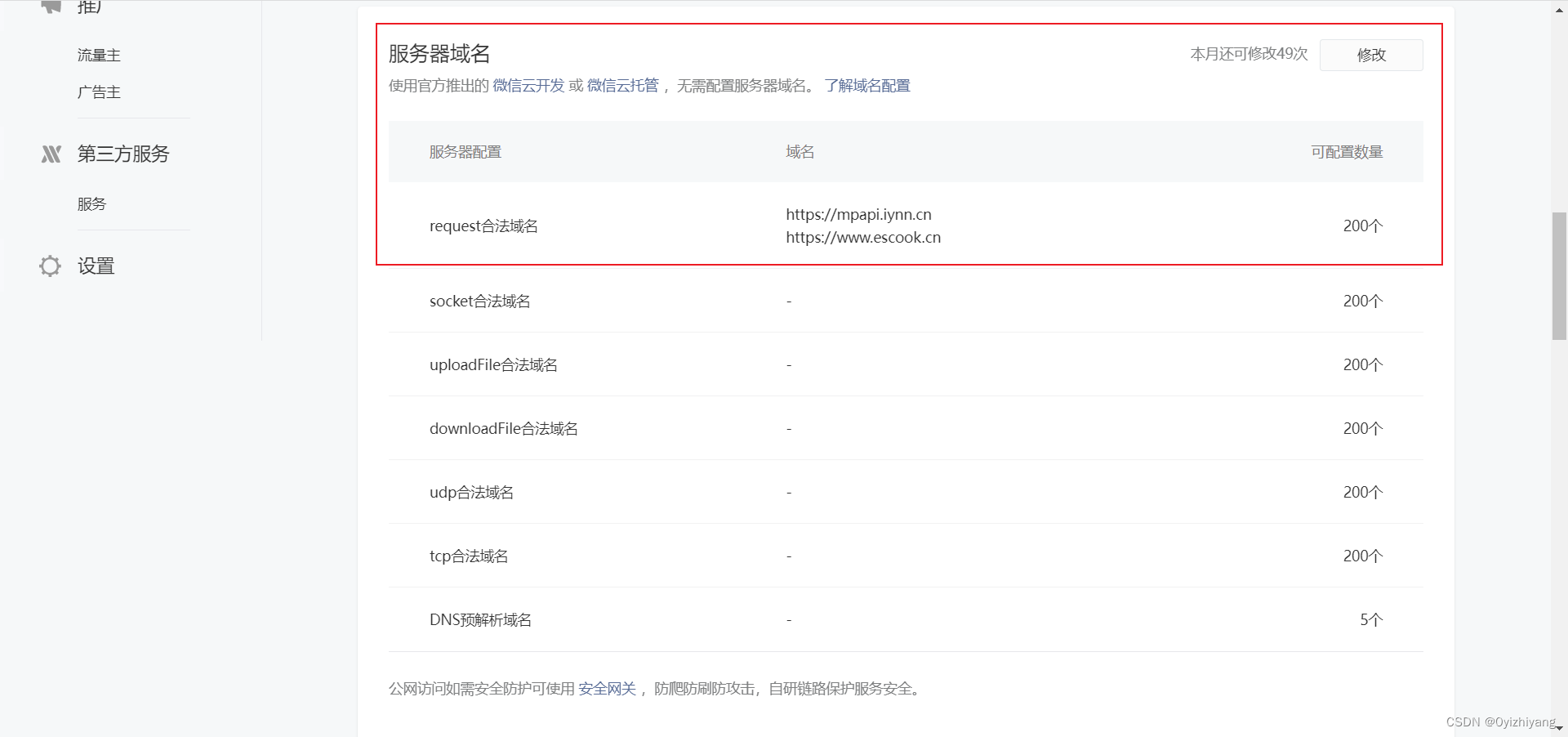
Task: Click the https://mpapi.iynn.cn domain text
Action: click(858, 214)
